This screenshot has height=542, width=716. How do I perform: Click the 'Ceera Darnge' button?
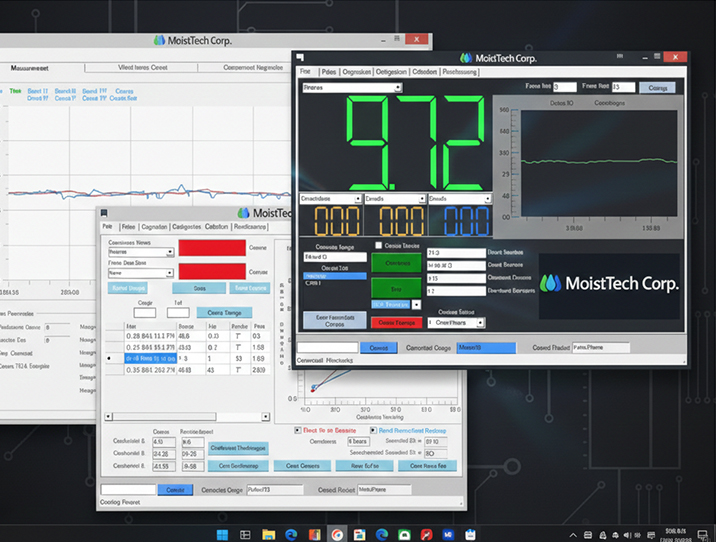(224, 313)
